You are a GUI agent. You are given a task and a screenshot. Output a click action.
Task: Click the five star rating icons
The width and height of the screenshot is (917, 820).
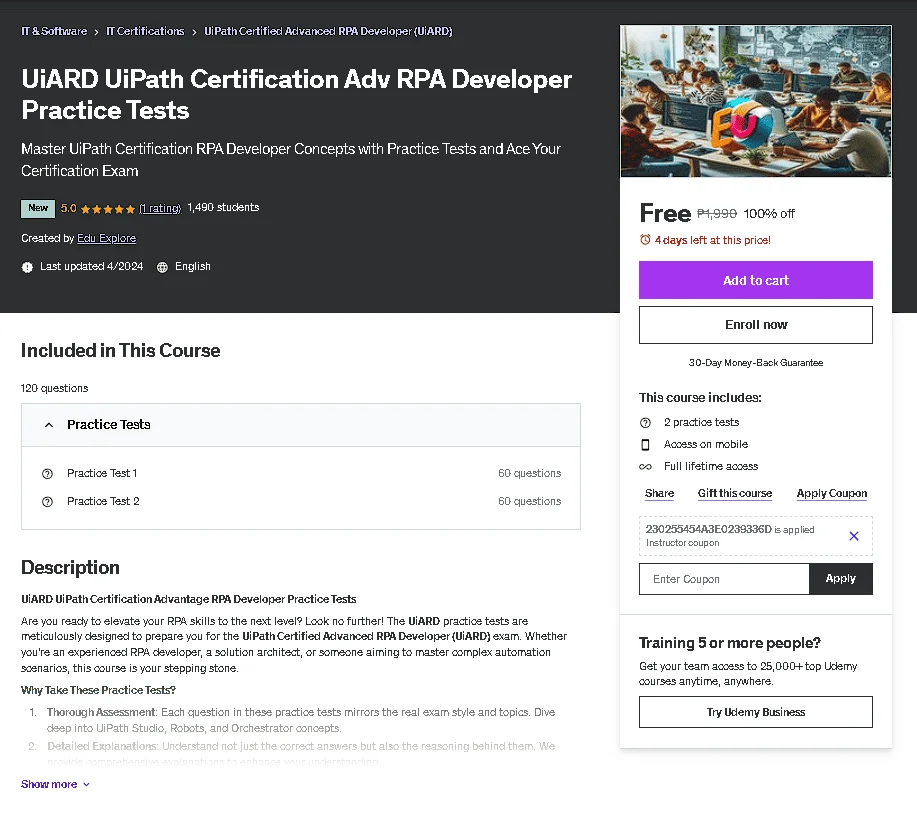click(x=108, y=209)
